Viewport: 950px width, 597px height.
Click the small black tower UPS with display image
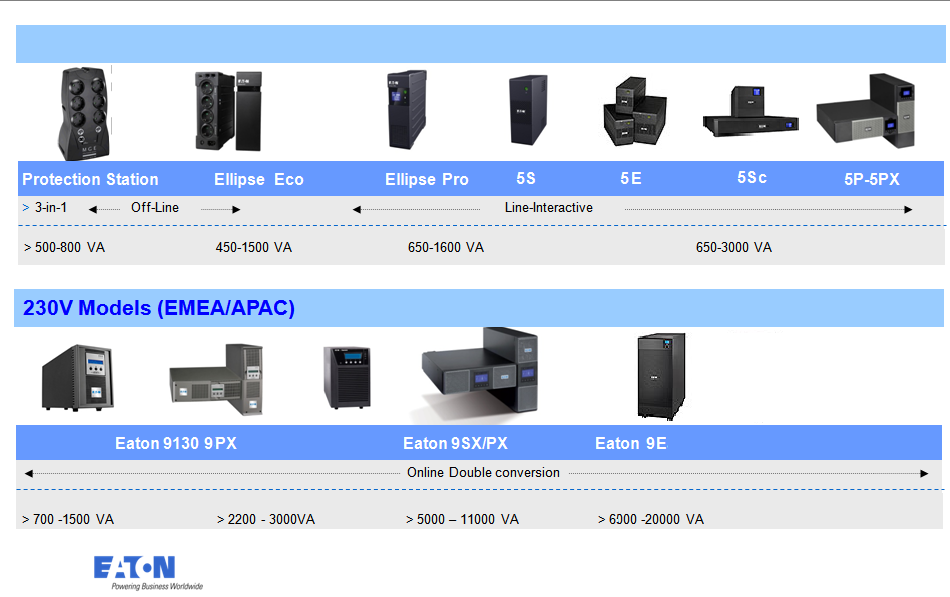coord(347,377)
